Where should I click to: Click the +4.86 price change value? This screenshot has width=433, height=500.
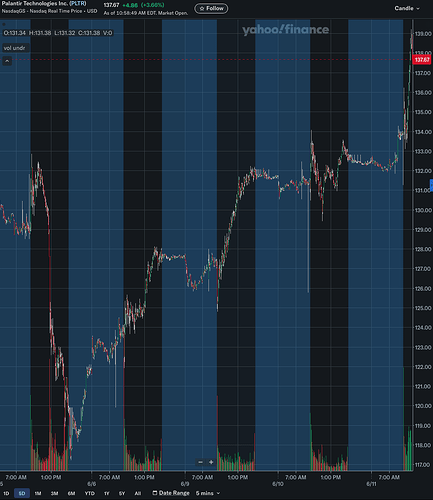[x=130, y=5]
